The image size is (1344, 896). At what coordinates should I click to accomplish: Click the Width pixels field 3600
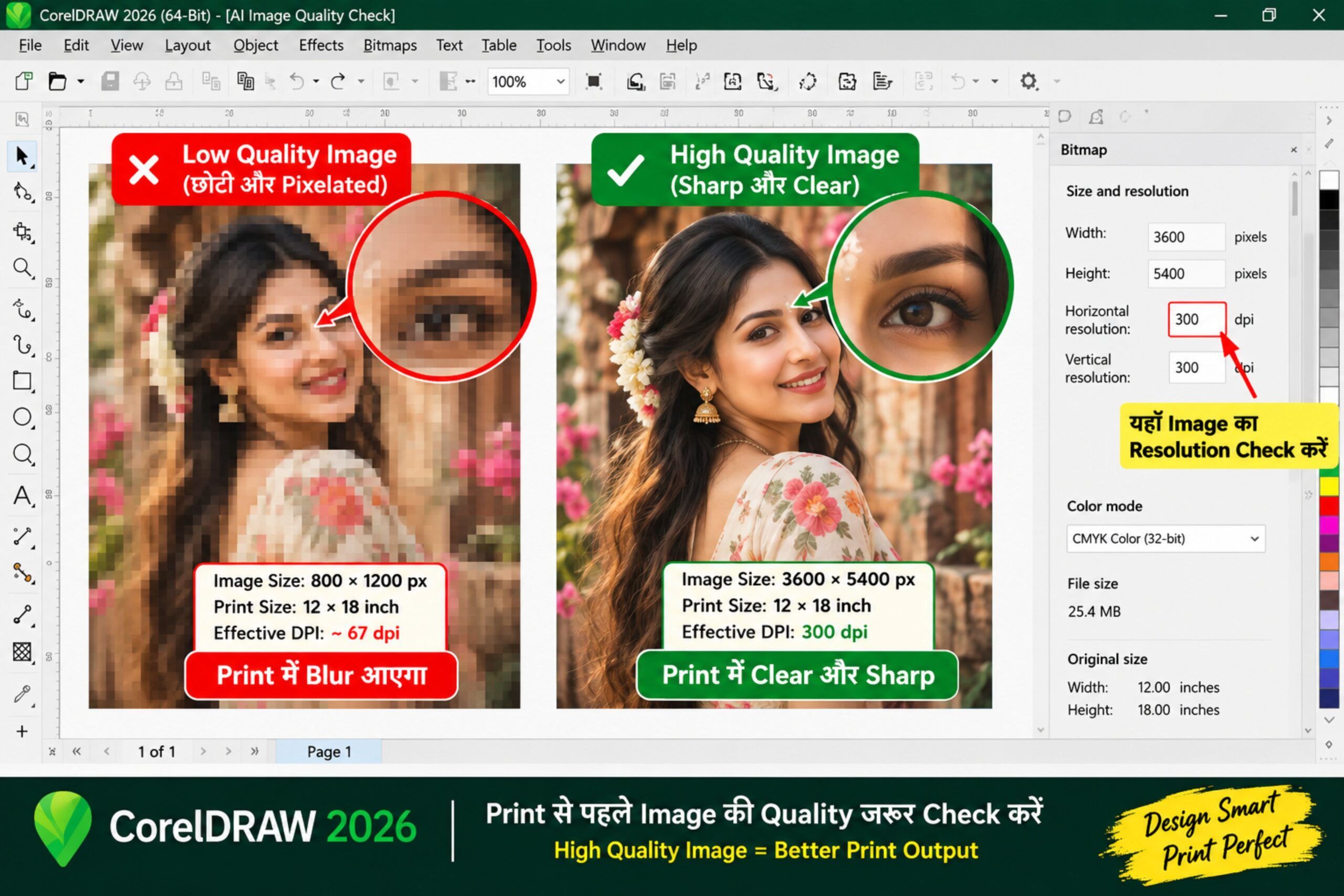coord(1186,237)
